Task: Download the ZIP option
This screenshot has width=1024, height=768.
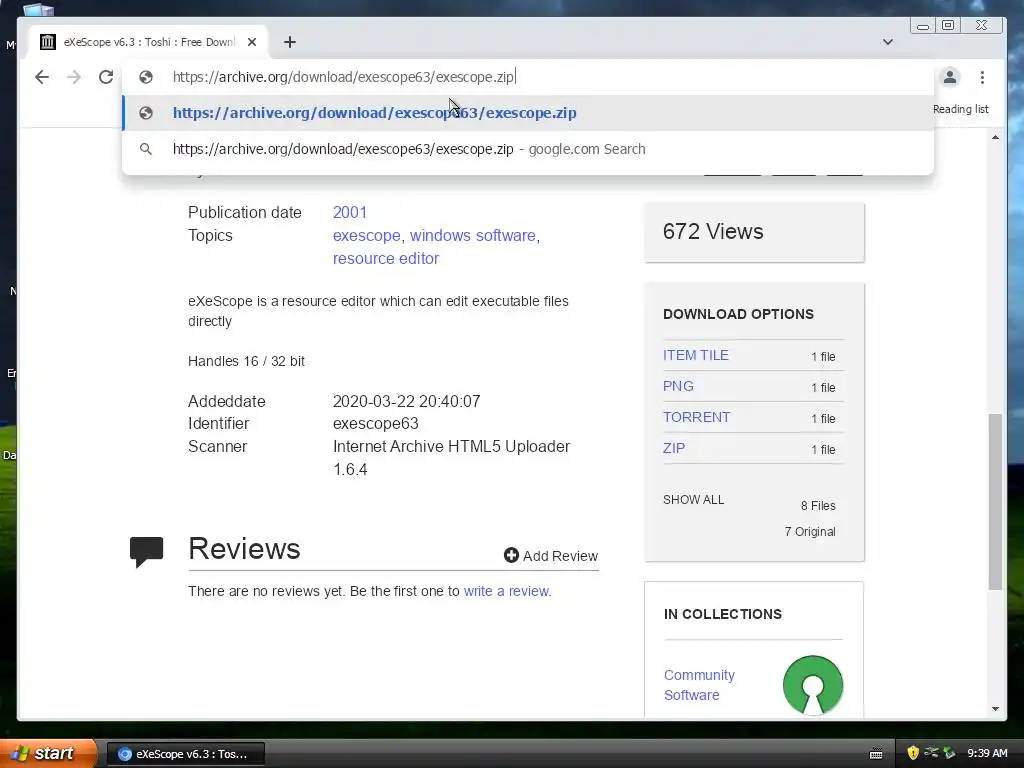Action: [674, 448]
